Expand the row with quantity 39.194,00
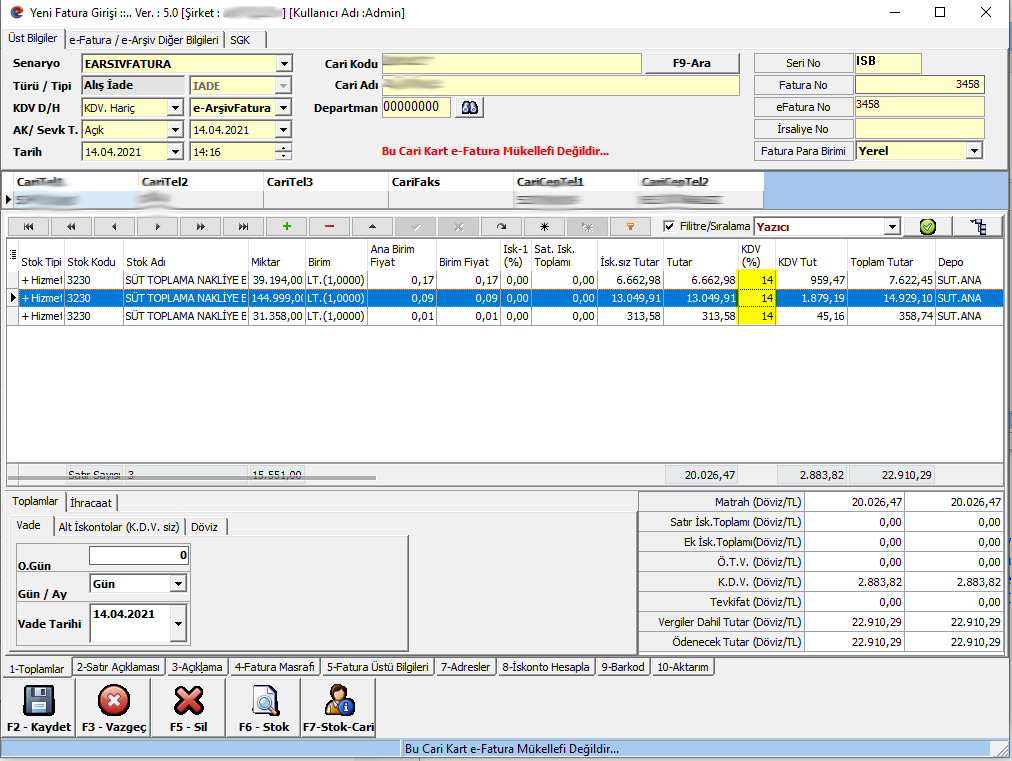The height and width of the screenshot is (761, 1012). coord(25,280)
